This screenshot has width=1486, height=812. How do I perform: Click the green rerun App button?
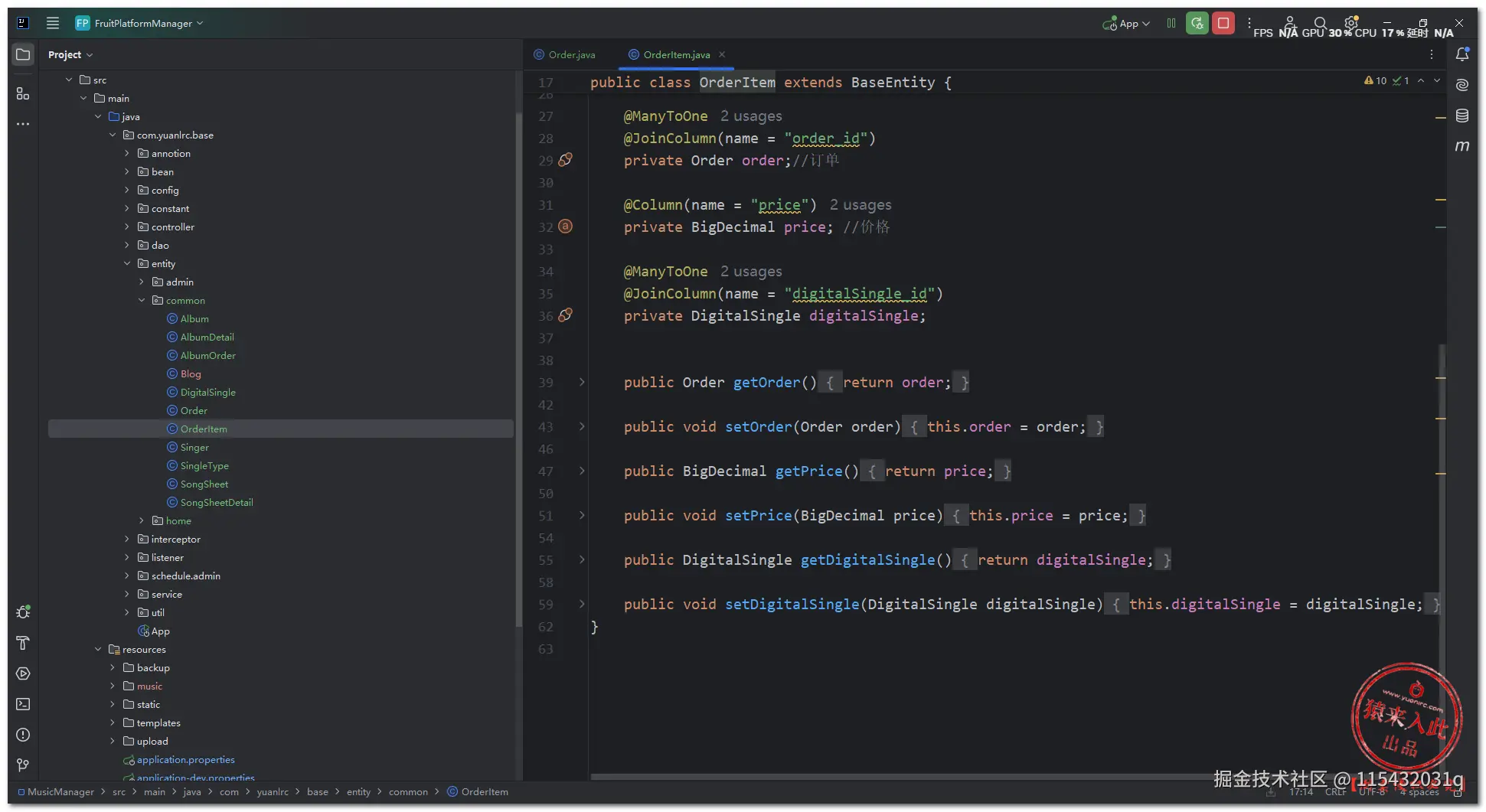click(1197, 23)
